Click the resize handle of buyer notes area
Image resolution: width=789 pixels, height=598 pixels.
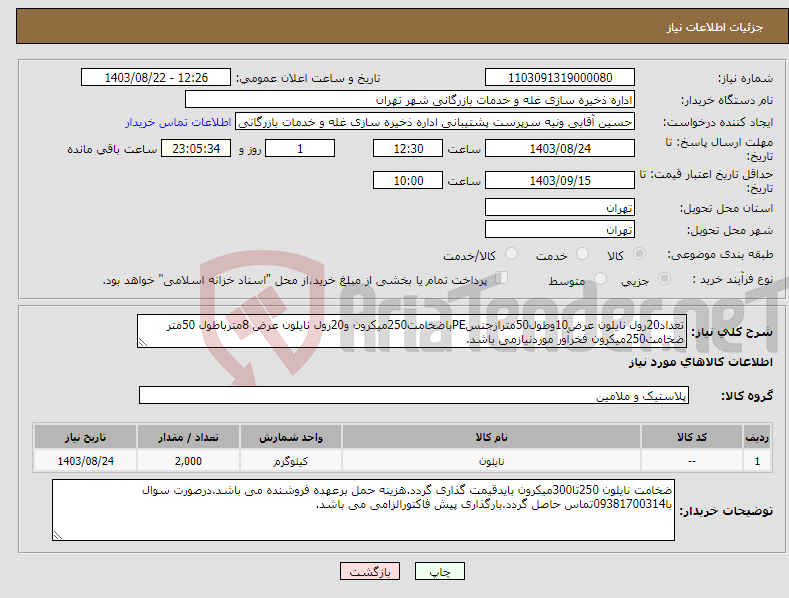[58, 535]
